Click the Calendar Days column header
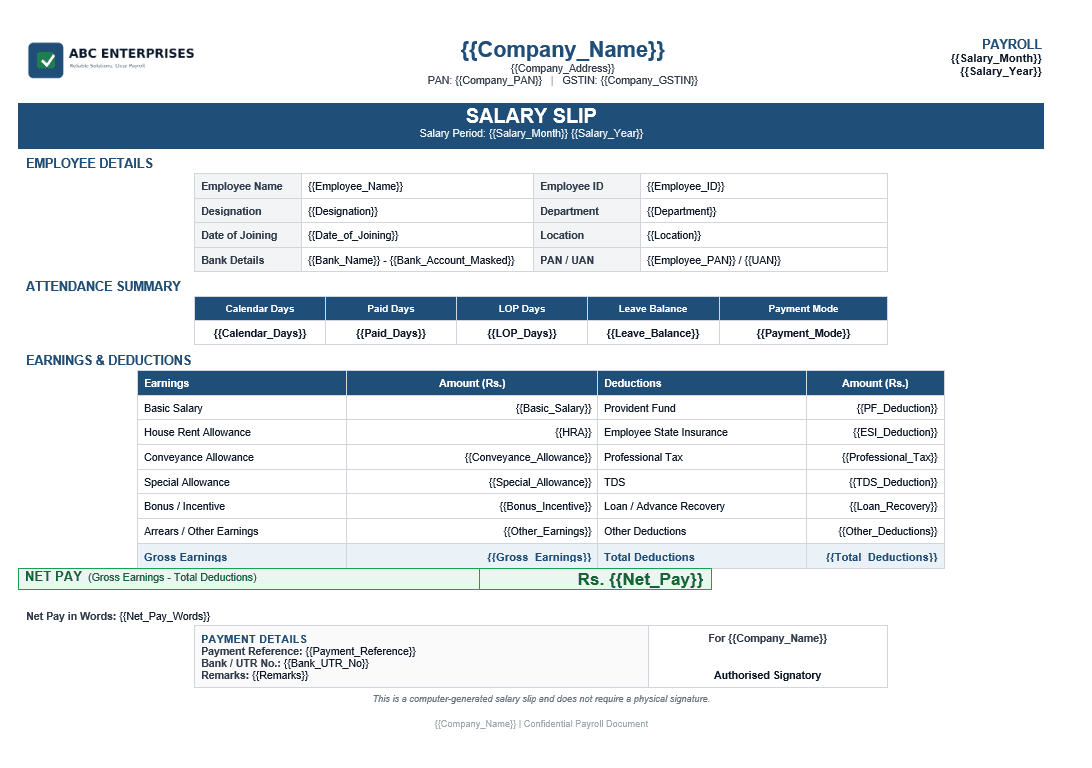Screen dimensions: 1092x768 [260, 308]
